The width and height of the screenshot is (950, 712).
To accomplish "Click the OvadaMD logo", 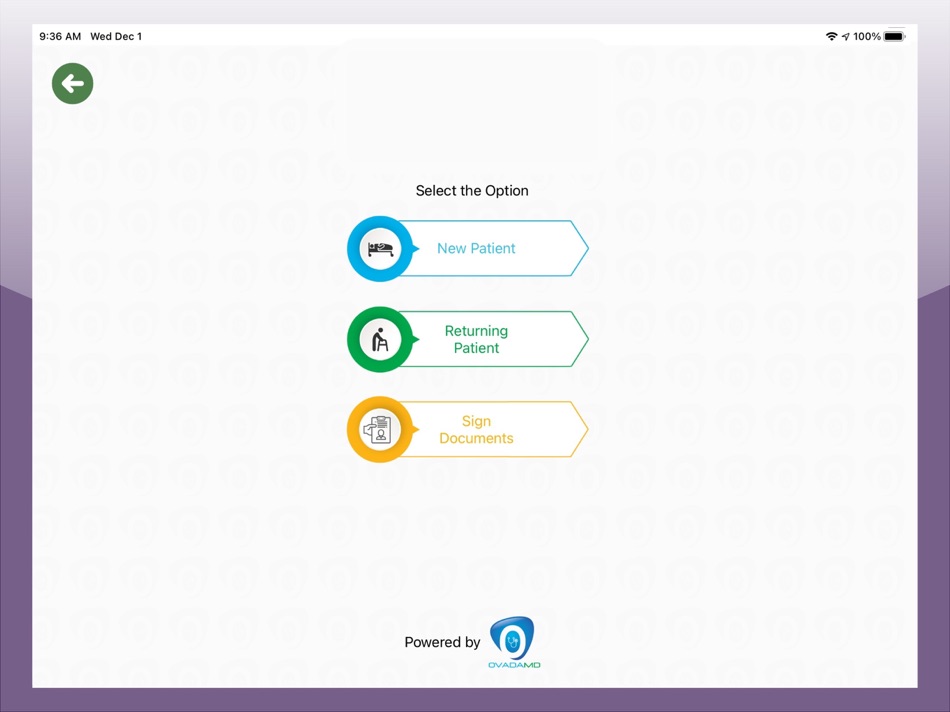I will (514, 642).
